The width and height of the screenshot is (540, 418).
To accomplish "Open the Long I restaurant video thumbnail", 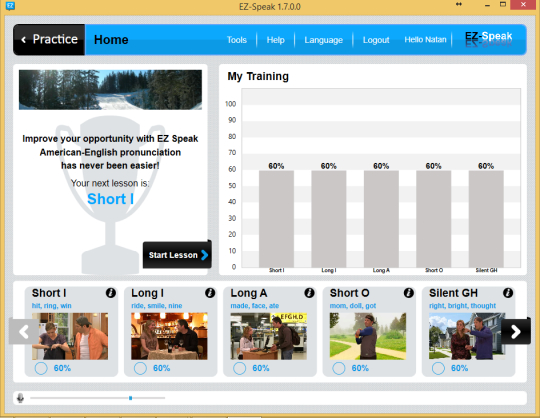I will [x=169, y=336].
